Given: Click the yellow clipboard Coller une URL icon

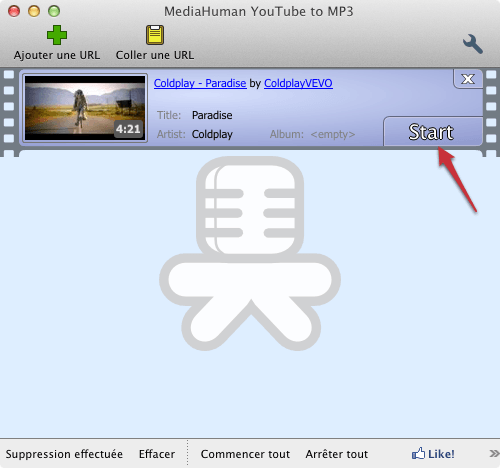Looking at the screenshot, I should click(155, 35).
